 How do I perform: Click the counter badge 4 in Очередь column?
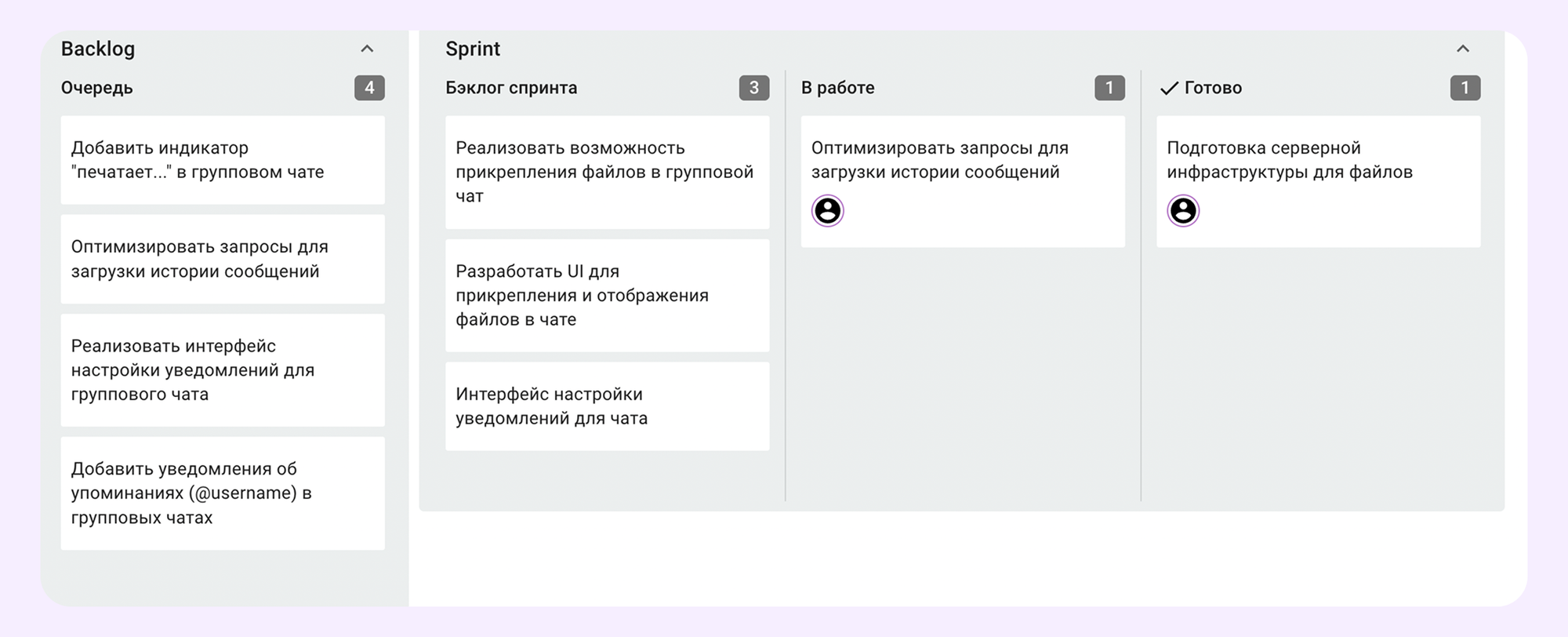click(x=371, y=88)
